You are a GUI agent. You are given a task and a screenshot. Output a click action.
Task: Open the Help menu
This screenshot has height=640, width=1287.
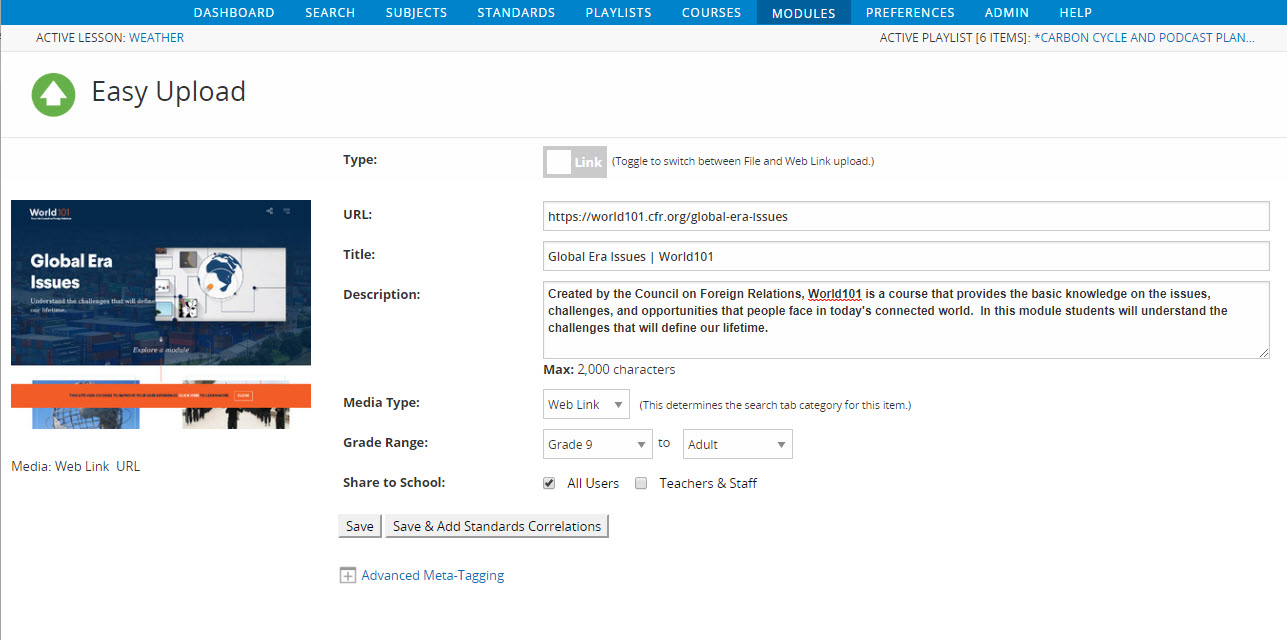point(1075,12)
